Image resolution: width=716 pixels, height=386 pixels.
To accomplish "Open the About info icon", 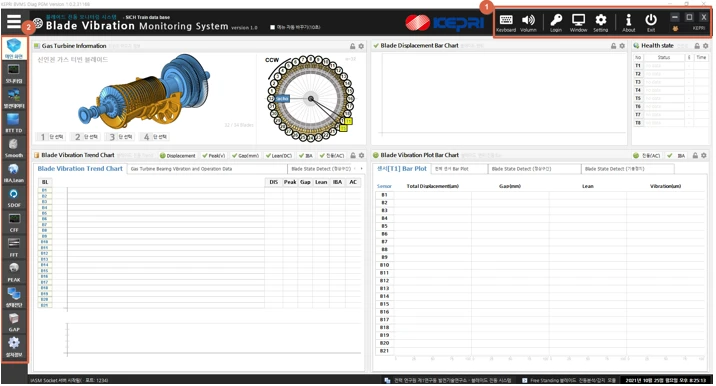I will click(x=628, y=23).
